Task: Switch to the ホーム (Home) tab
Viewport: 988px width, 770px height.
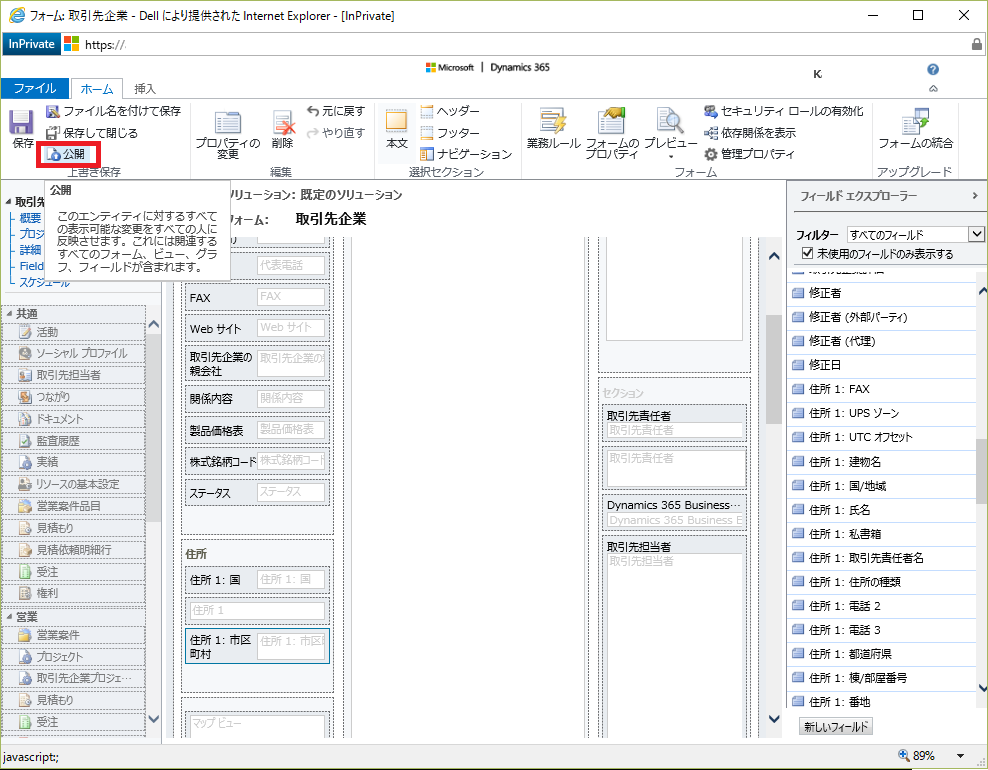Action: 96,89
